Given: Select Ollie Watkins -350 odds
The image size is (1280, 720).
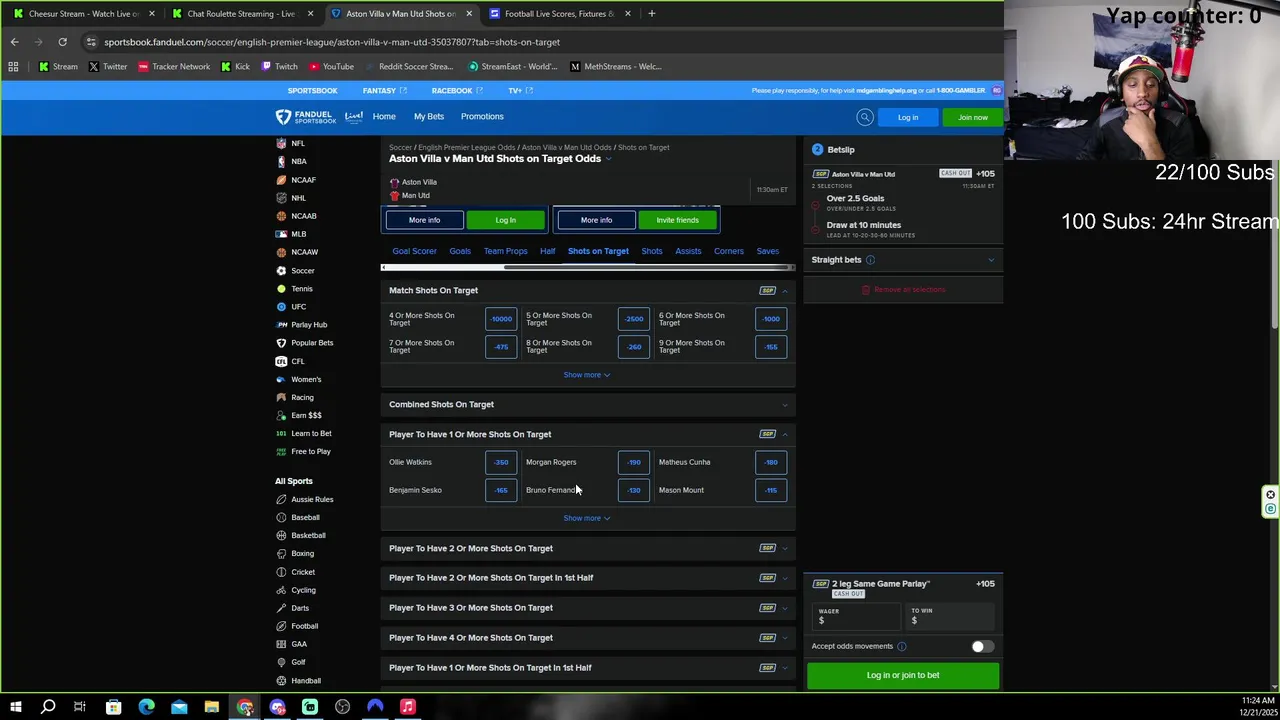Looking at the screenshot, I should coord(501,462).
